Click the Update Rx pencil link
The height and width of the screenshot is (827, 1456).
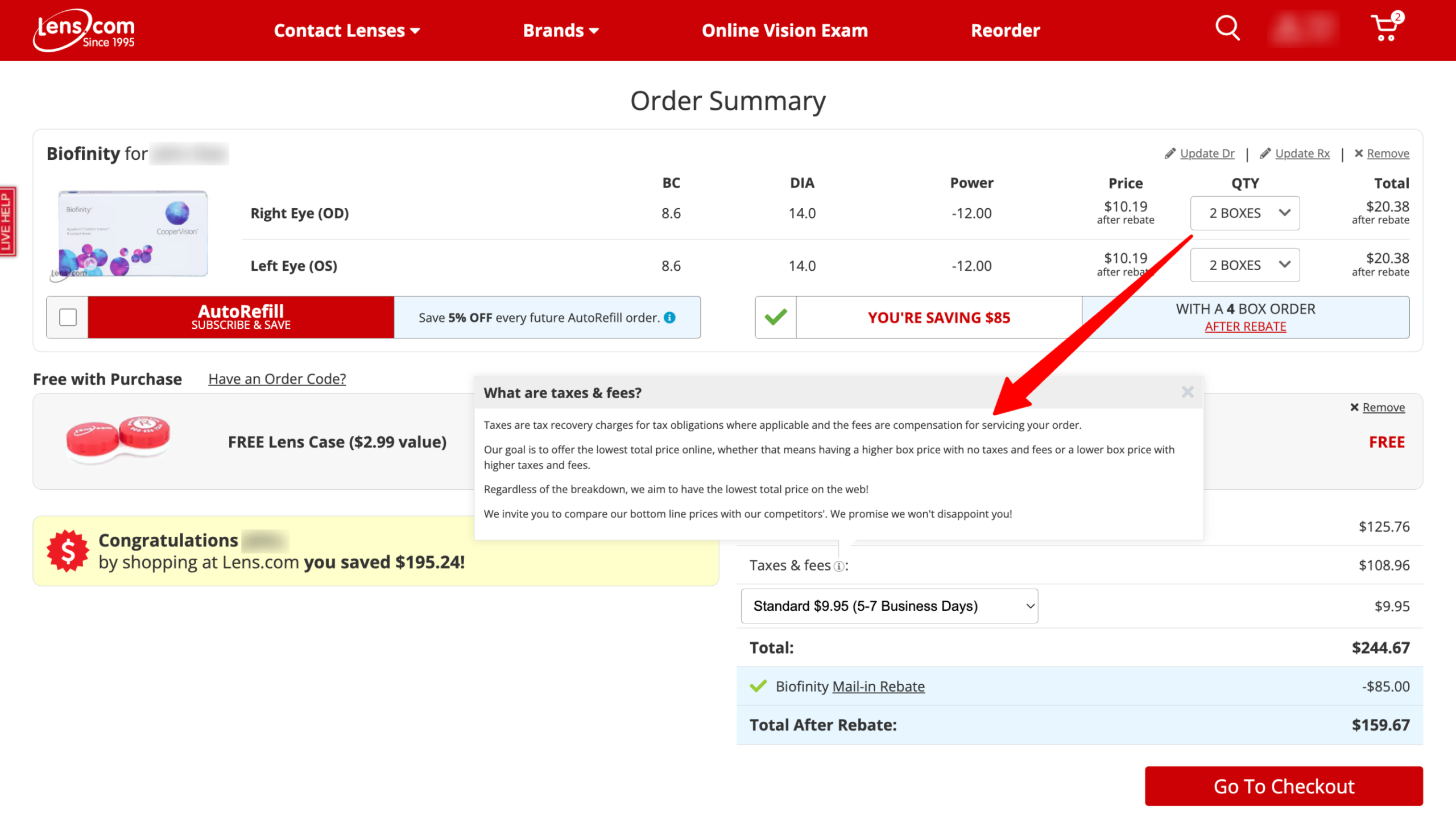click(1302, 154)
